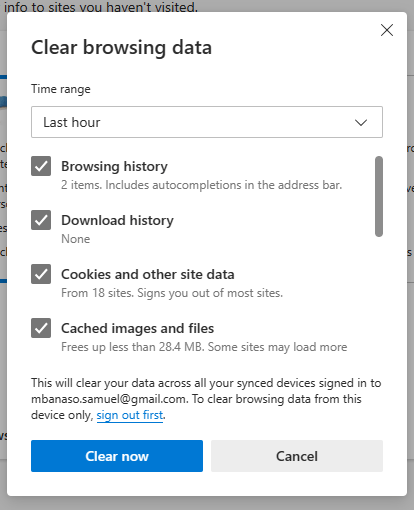Disable the Cached images and files checkbox
414x510 pixels.
pos(41,328)
